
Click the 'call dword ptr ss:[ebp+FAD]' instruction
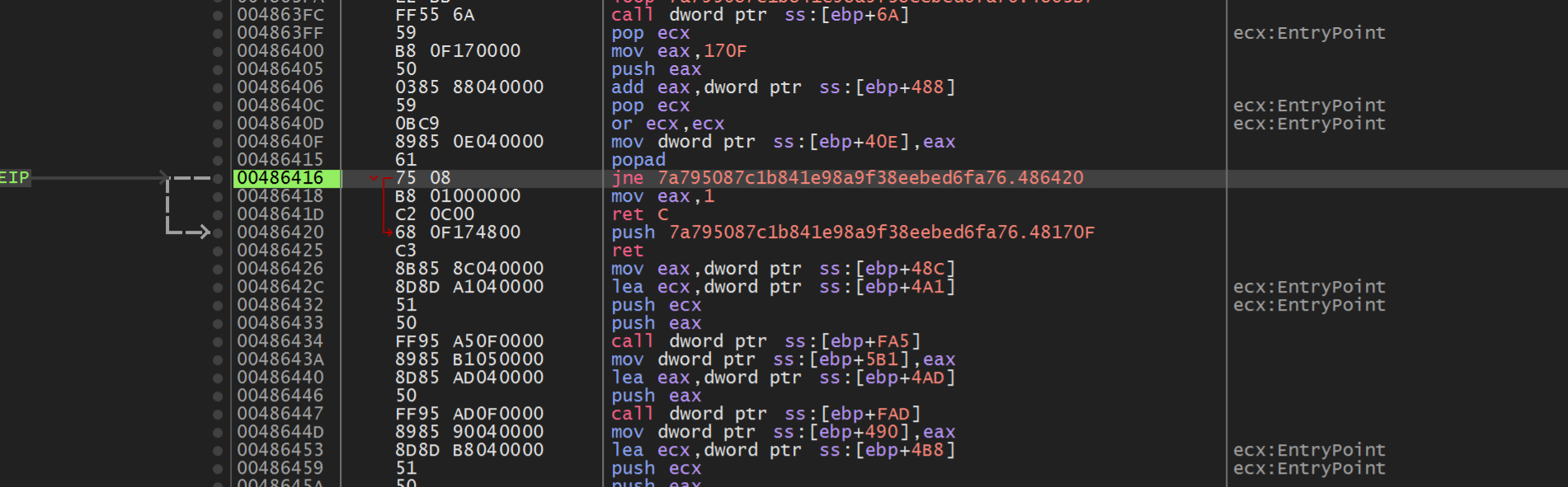[x=765, y=414]
